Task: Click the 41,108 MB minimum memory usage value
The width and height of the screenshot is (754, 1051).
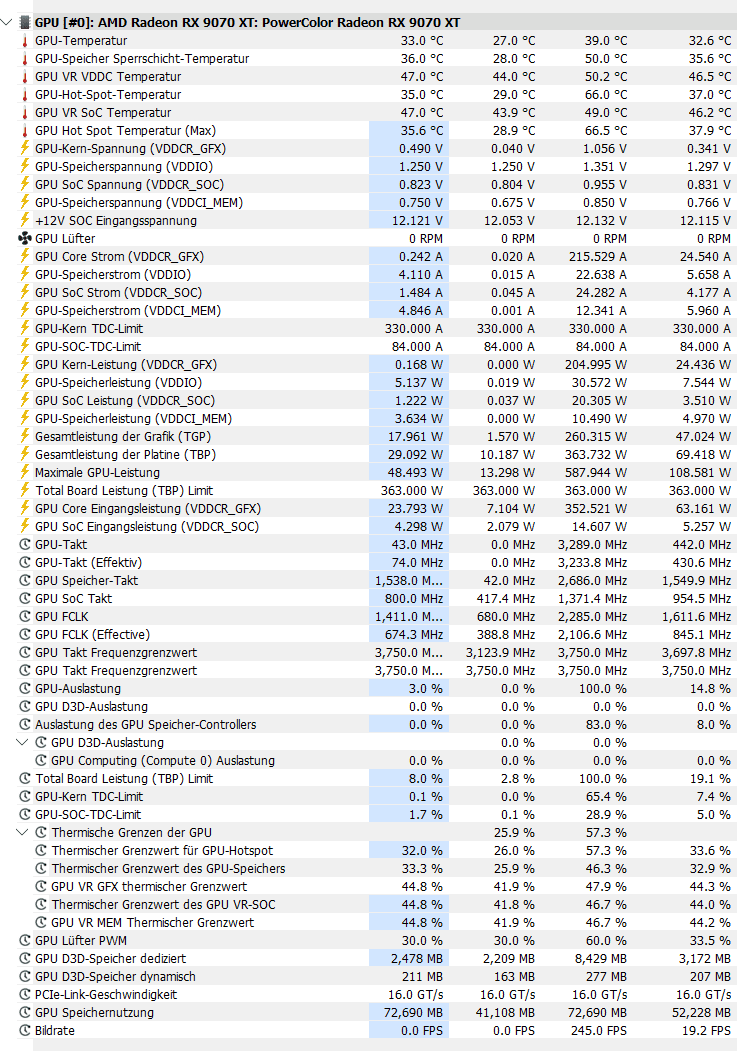Action: coord(505,1012)
